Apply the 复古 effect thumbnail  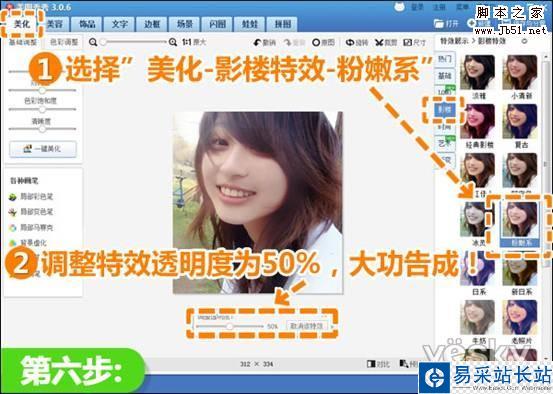pyautogui.click(x=520, y=121)
